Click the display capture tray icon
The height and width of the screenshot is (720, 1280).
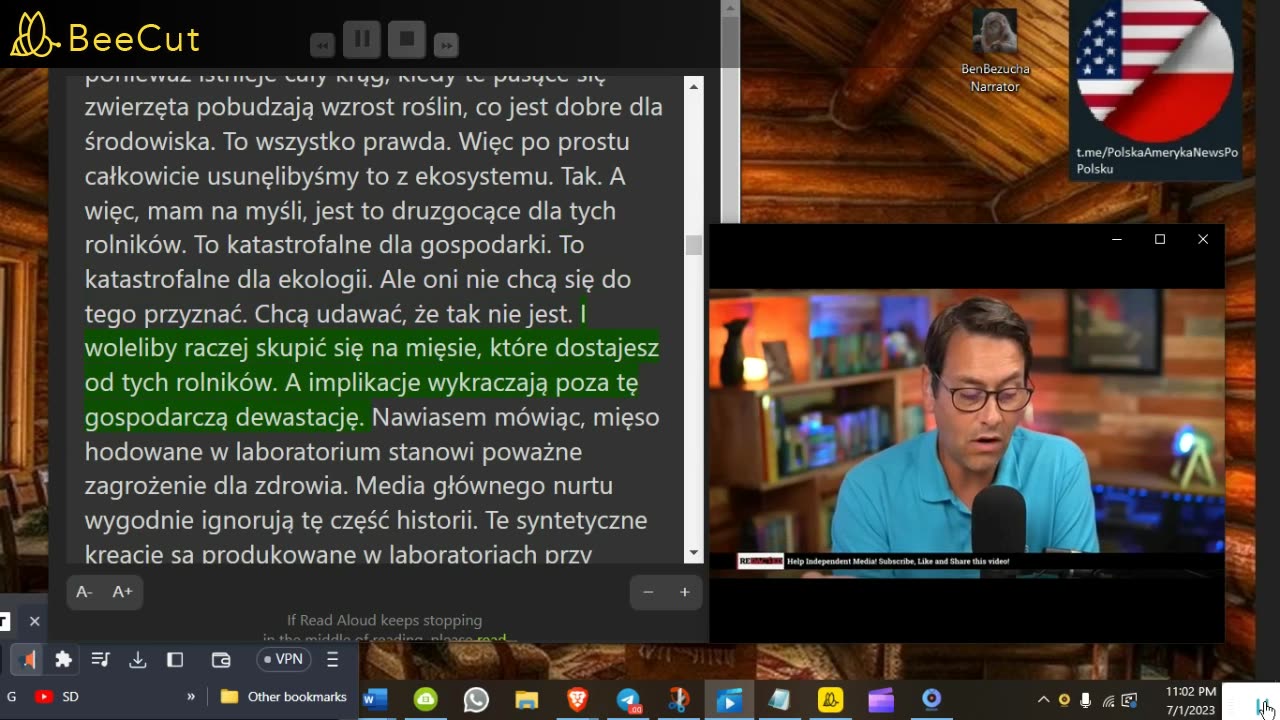1129,700
